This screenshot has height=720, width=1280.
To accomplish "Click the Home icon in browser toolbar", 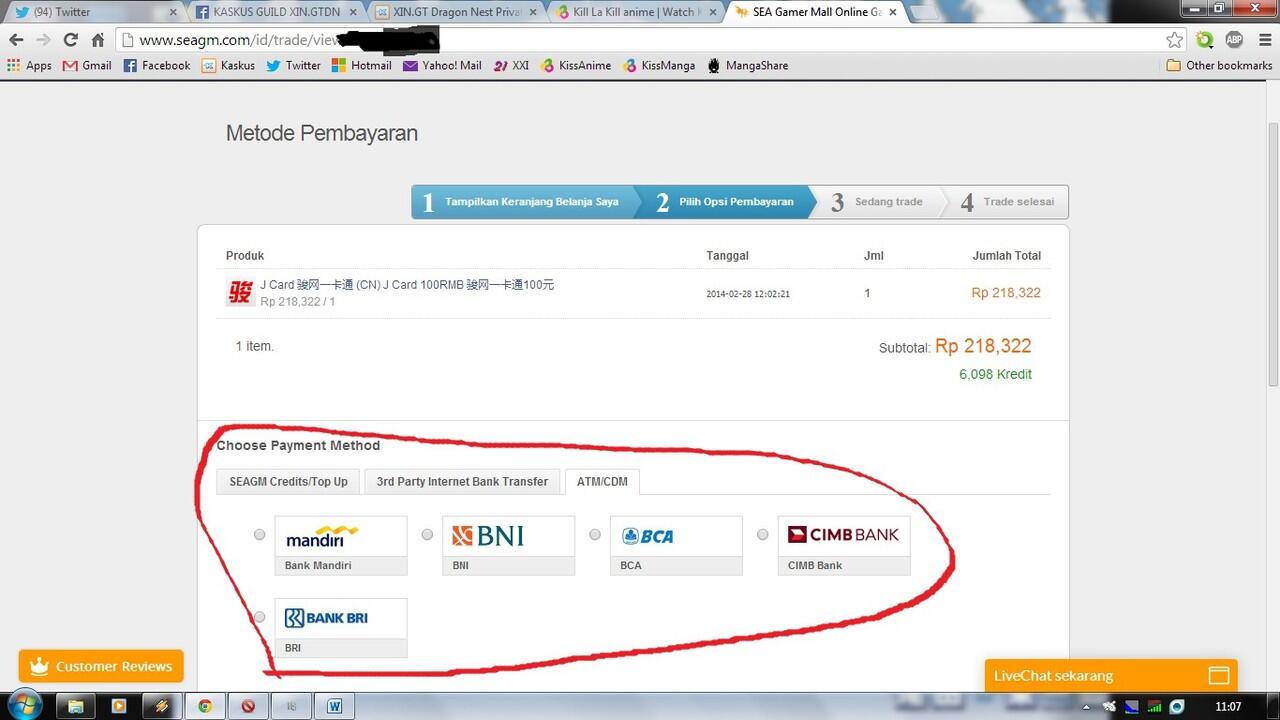I will click(97, 41).
